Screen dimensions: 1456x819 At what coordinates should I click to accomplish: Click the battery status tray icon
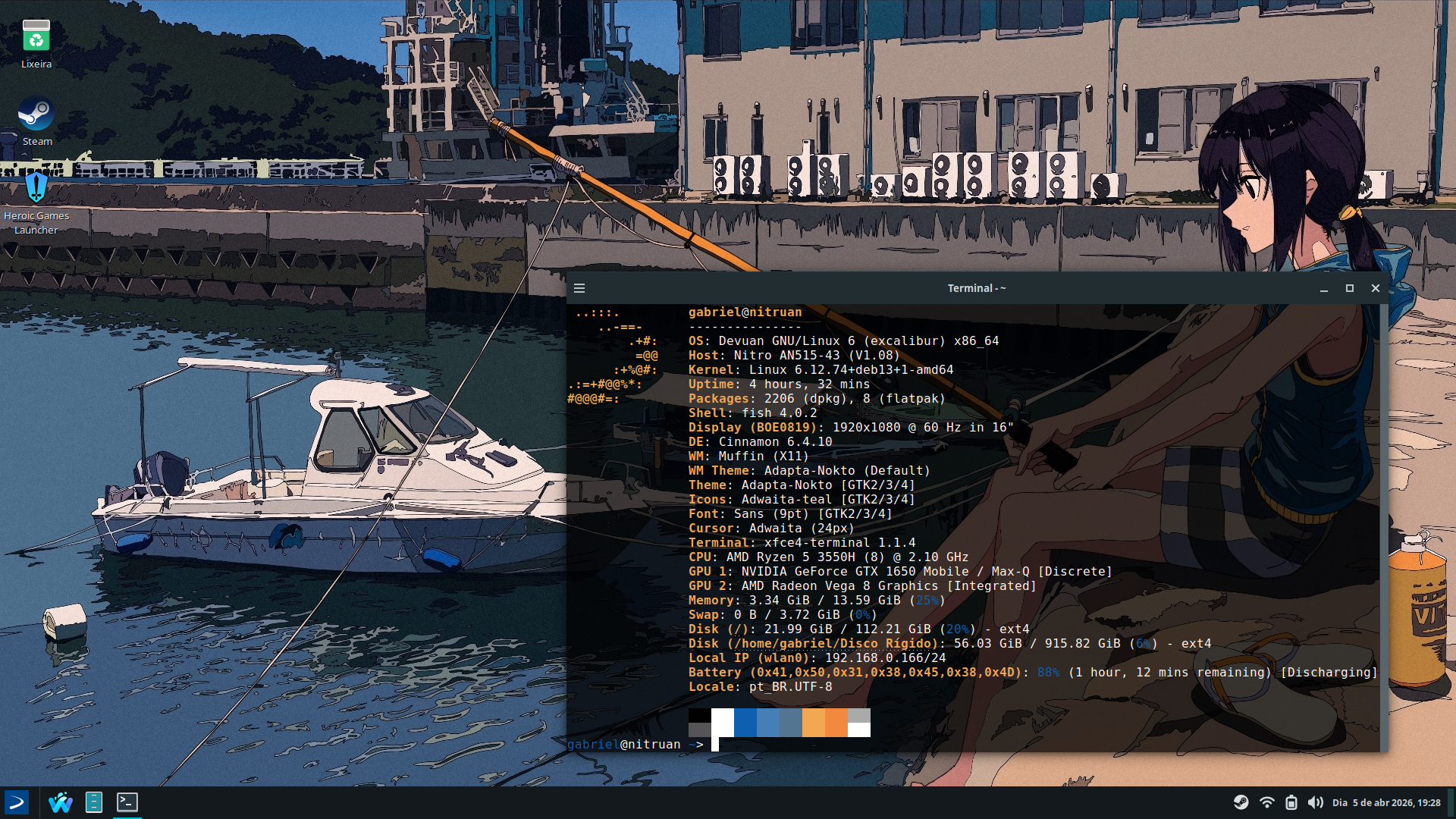click(1291, 802)
